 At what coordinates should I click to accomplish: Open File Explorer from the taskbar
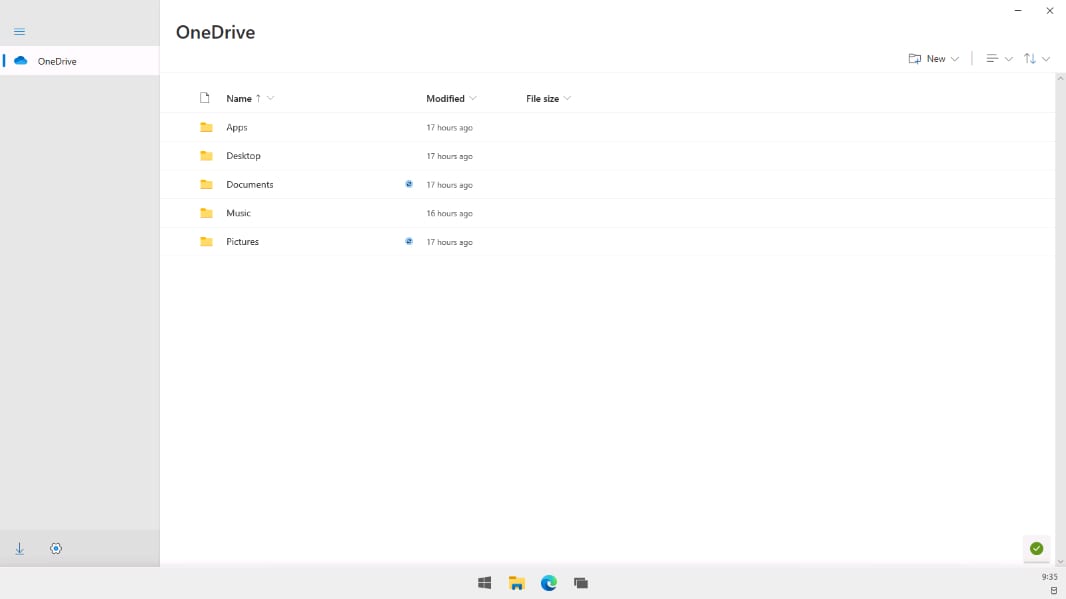click(517, 583)
